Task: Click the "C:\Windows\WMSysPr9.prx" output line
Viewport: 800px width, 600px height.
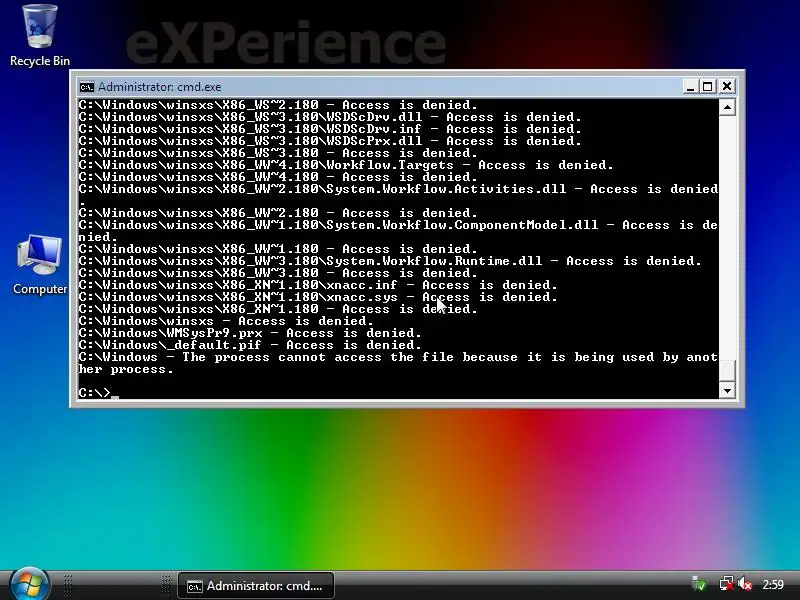Action: pos(250,333)
